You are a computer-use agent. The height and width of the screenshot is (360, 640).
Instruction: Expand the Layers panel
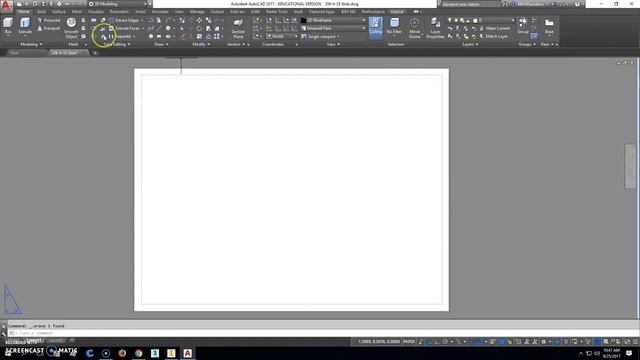(470, 44)
